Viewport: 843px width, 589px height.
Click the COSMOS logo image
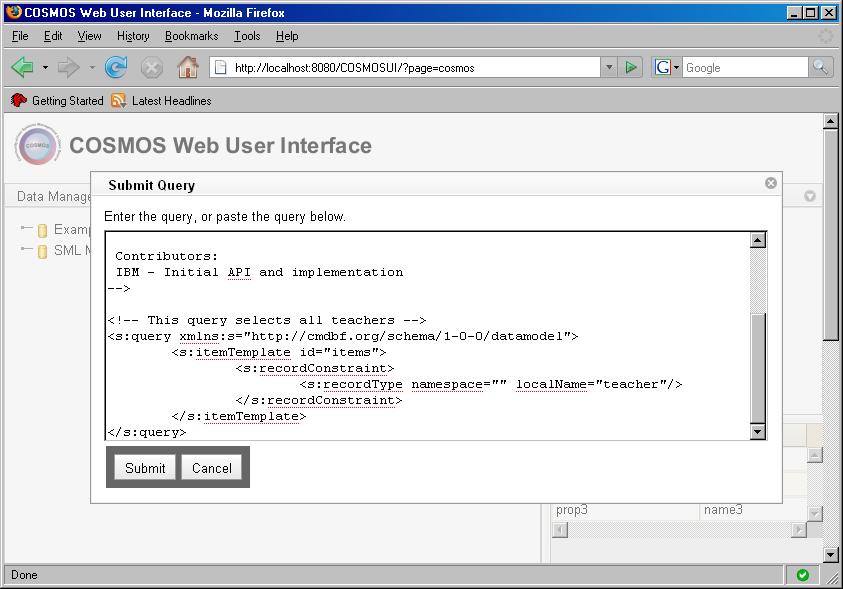pyautogui.click(x=38, y=145)
